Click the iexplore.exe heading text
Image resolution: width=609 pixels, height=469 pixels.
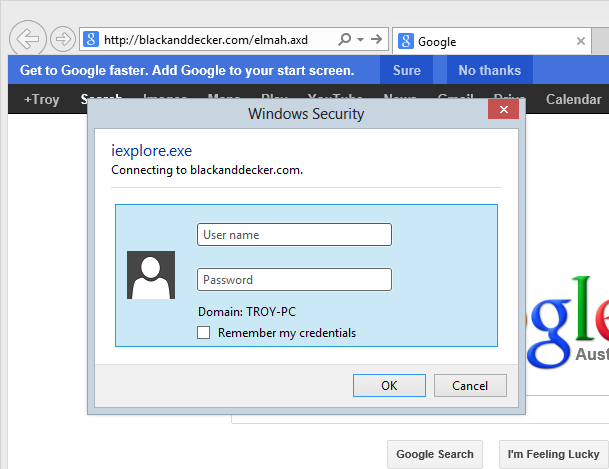pos(151,151)
